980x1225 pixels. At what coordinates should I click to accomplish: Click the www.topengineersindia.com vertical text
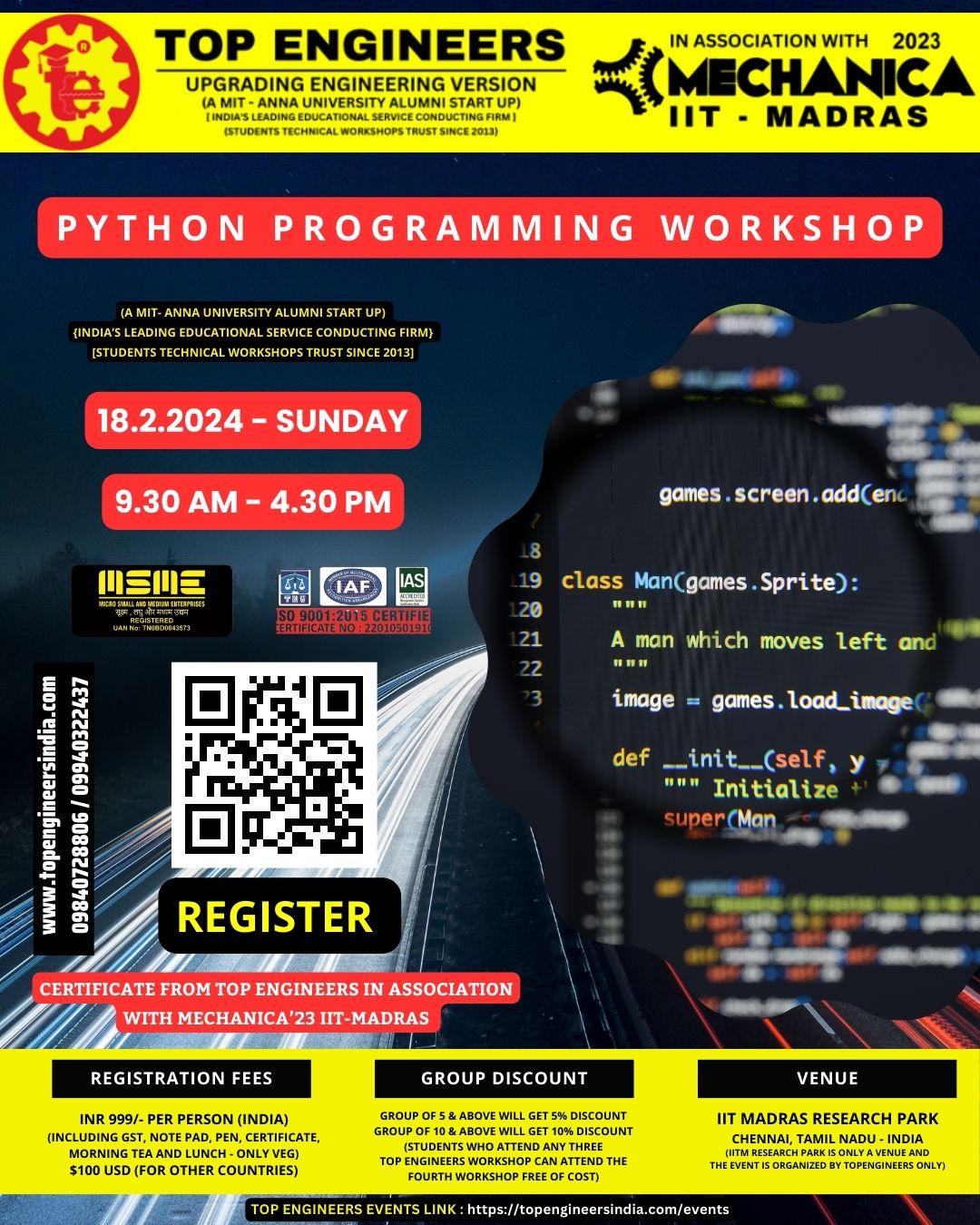point(49,806)
